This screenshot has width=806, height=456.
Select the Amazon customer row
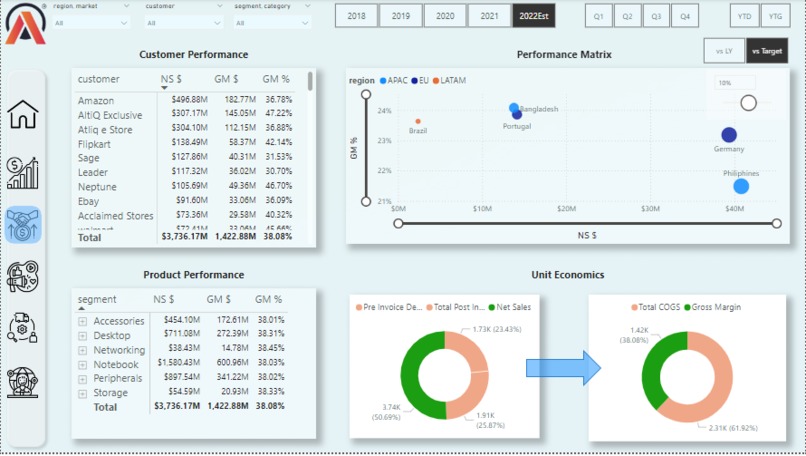pos(185,100)
